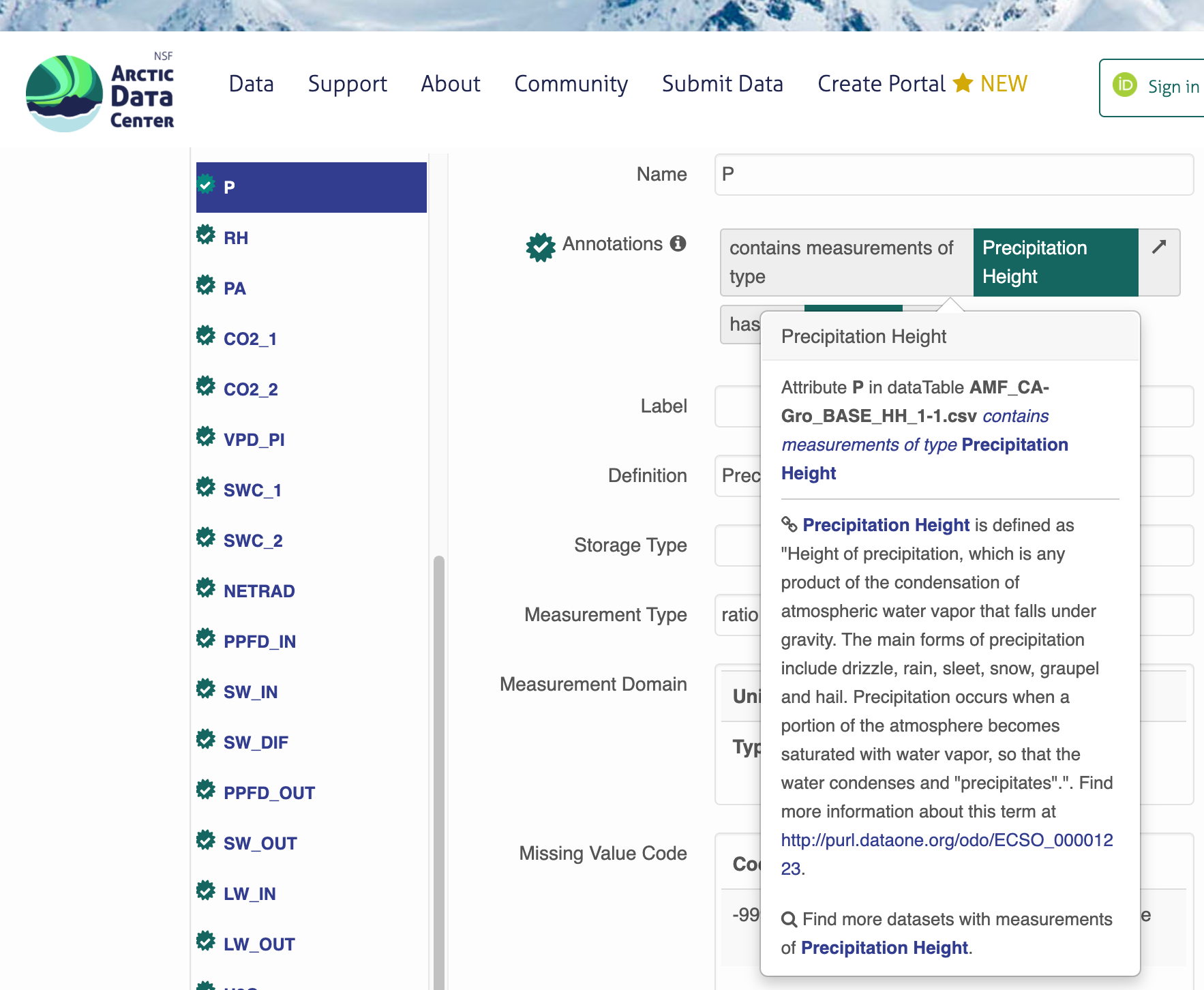Click the Arctic Data Center logo
This screenshot has height=990, width=1204.
[100, 93]
